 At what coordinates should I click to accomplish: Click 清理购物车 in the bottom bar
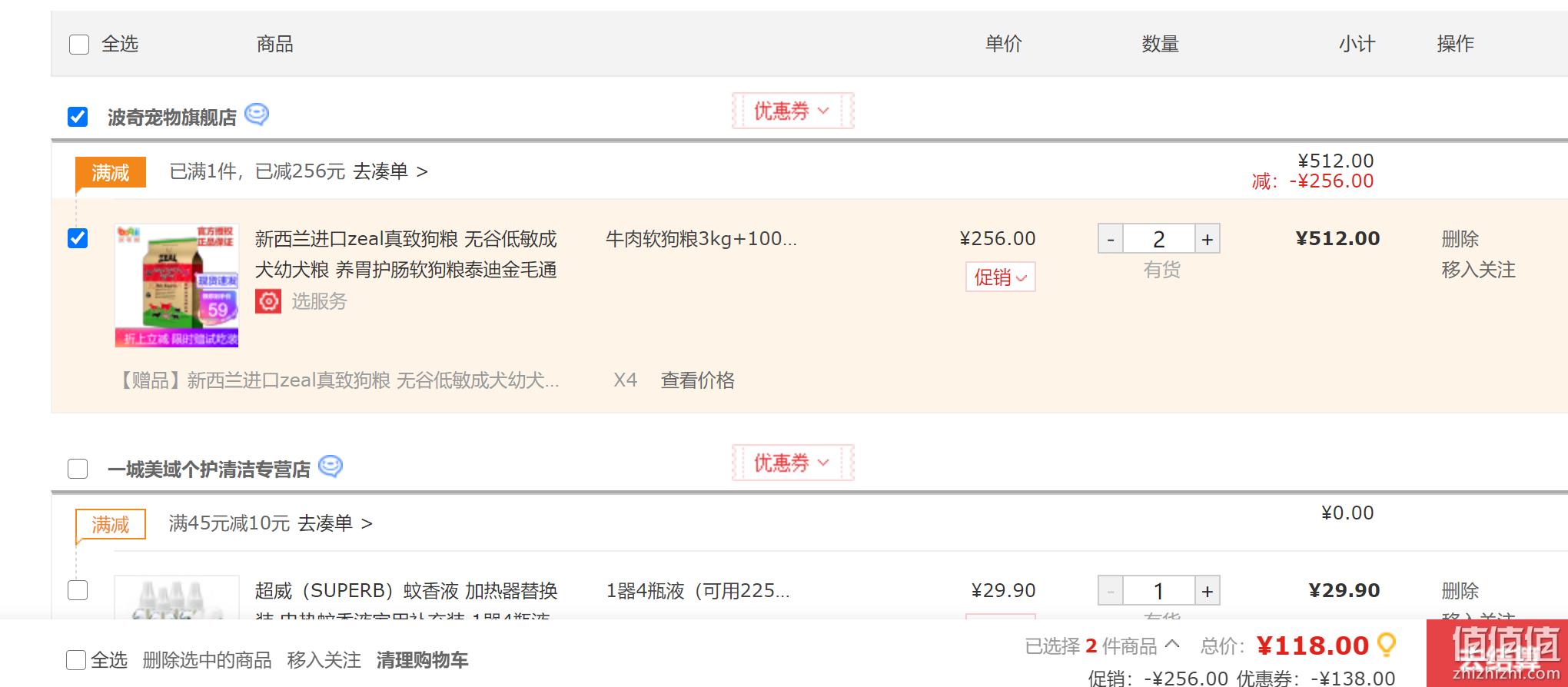coord(422,660)
